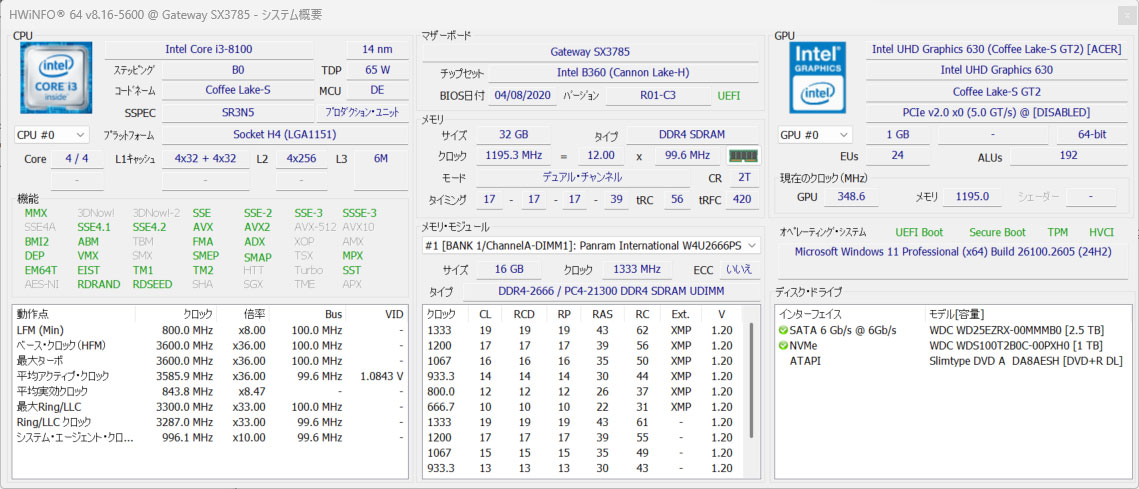This screenshot has height=489, width=1139.
Task: Click the EUs 24 value
Action: [x=898, y=155]
